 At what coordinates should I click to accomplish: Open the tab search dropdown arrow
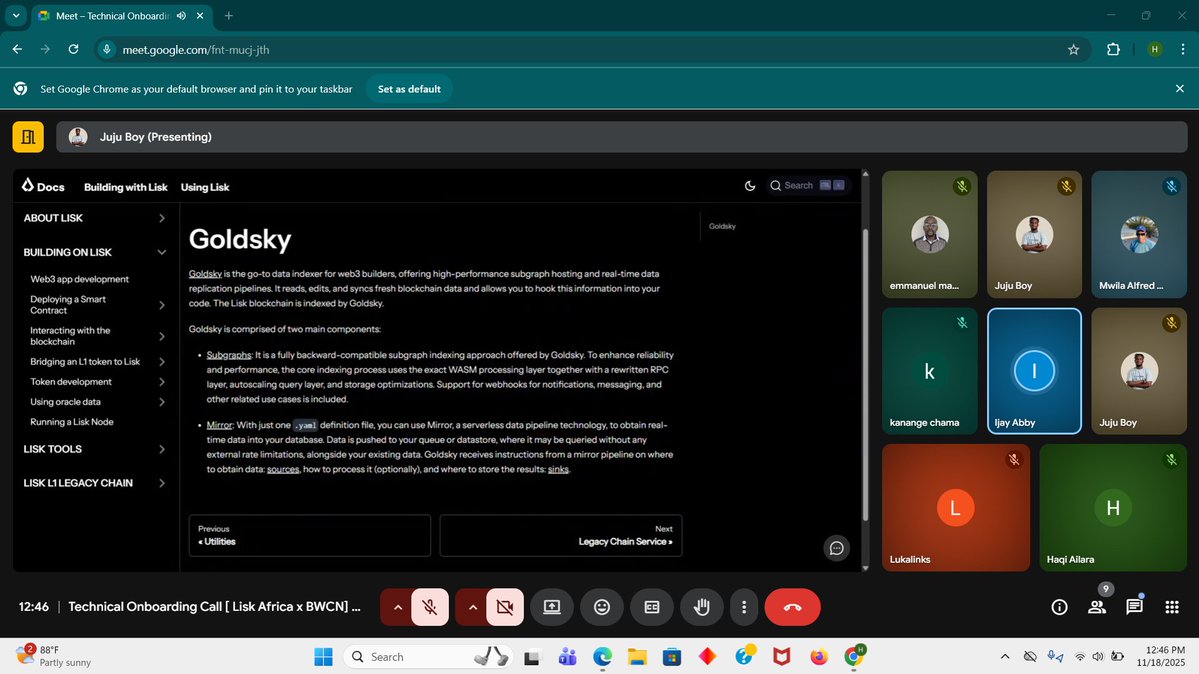(x=16, y=15)
